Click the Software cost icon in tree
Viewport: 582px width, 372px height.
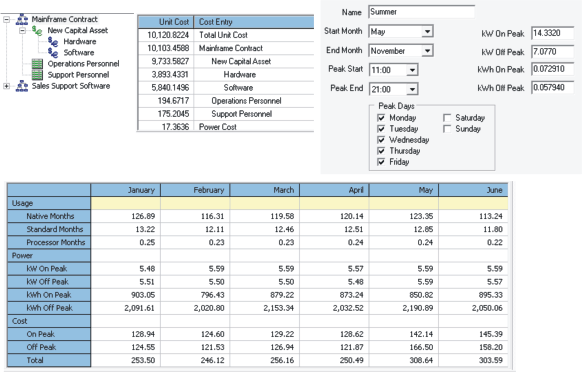tap(53, 53)
